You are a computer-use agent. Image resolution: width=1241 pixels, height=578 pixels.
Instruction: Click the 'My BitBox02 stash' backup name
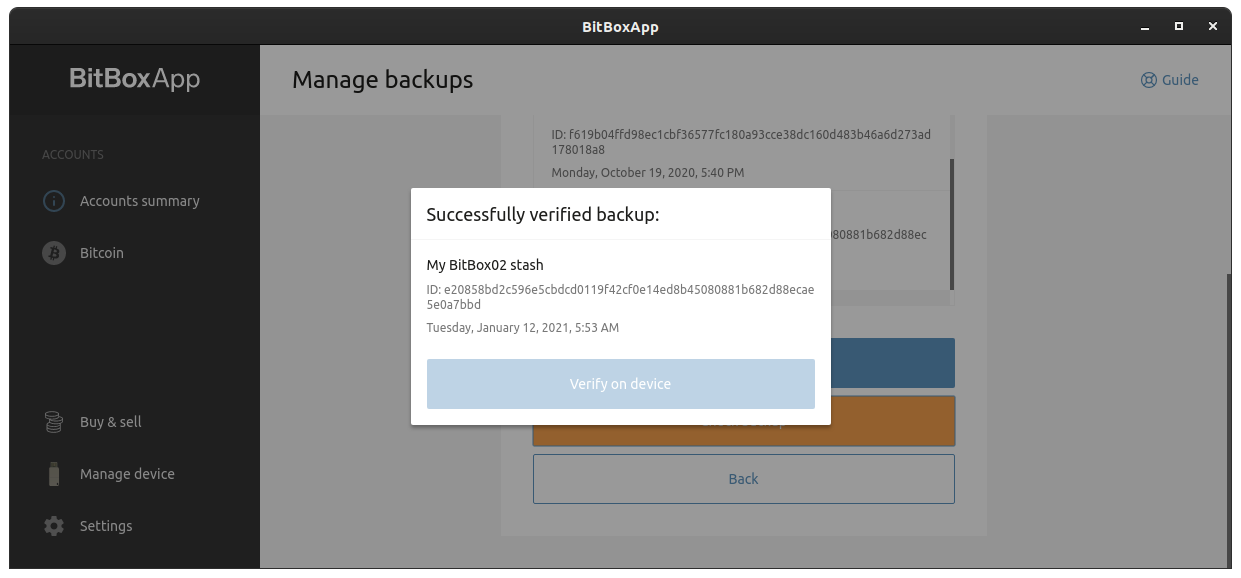point(485,265)
